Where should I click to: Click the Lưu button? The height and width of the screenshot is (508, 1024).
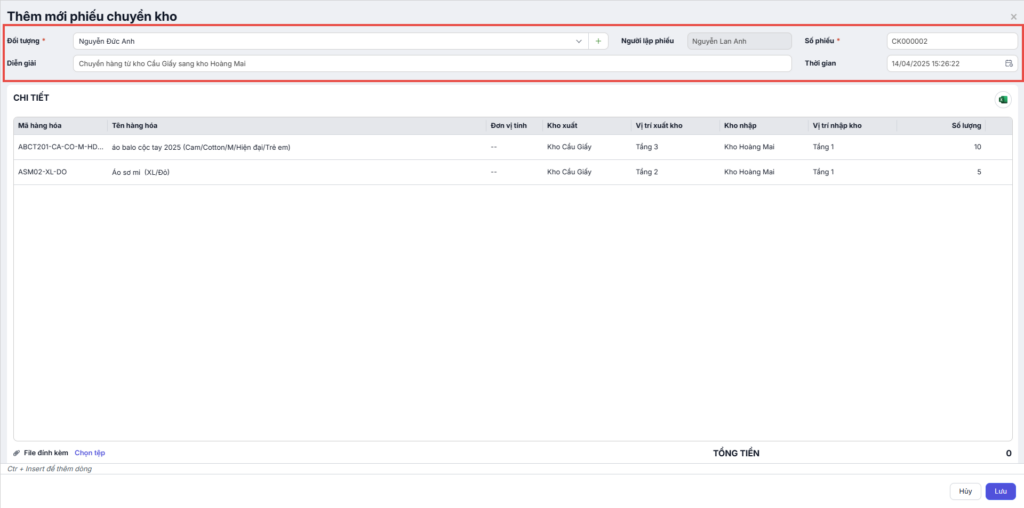(1000, 491)
